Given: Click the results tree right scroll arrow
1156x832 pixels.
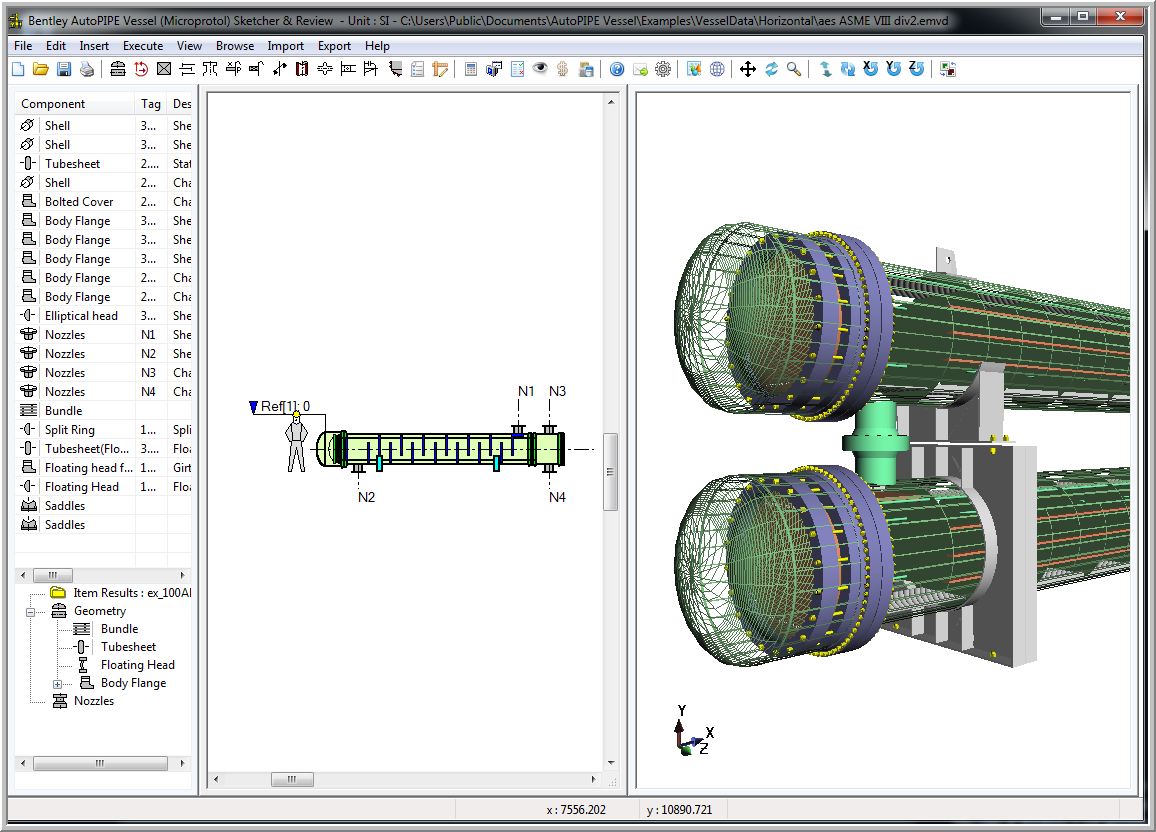Looking at the screenshot, I should point(182,763).
